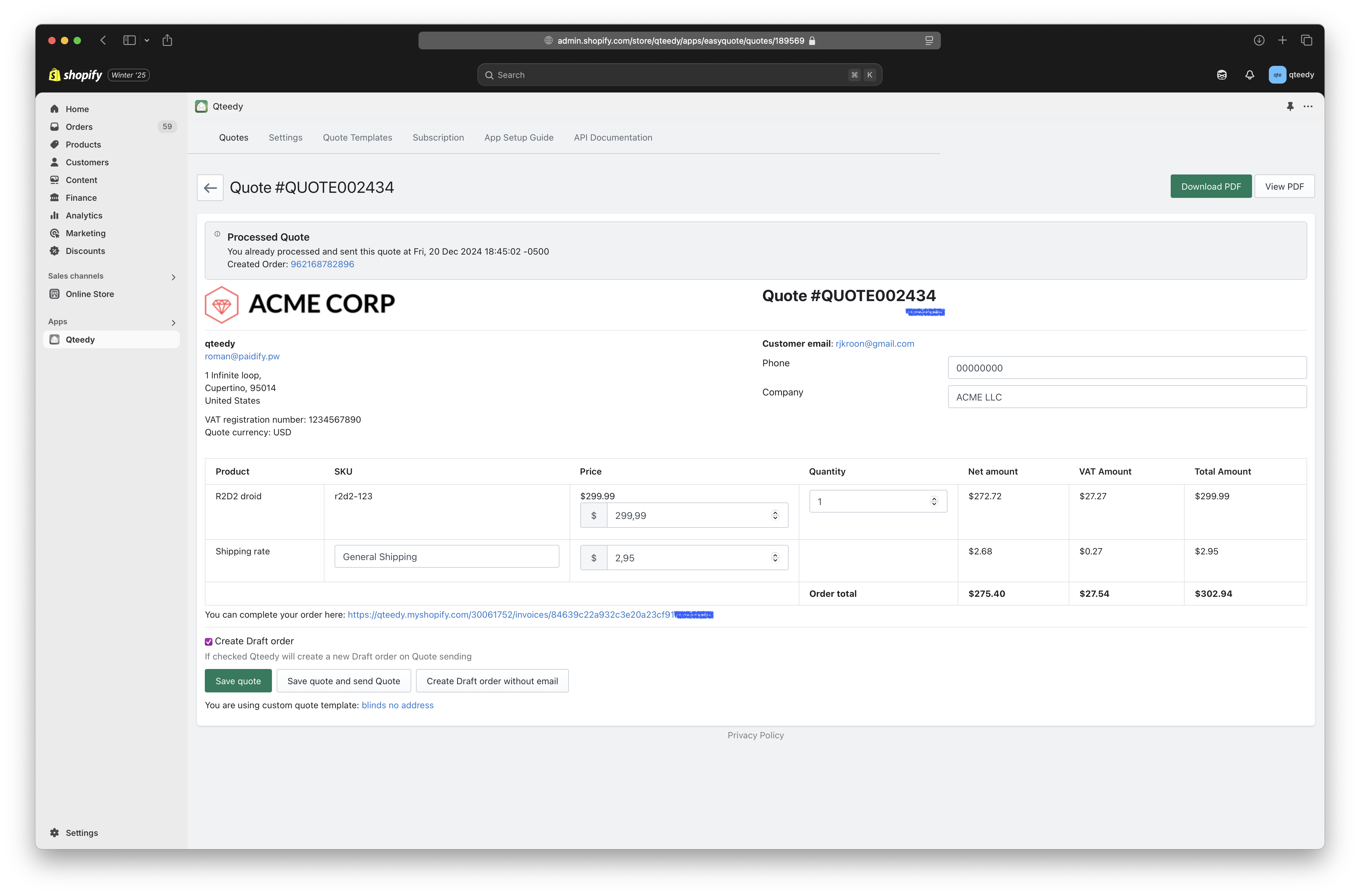Open Orders in the sidebar

(79, 127)
